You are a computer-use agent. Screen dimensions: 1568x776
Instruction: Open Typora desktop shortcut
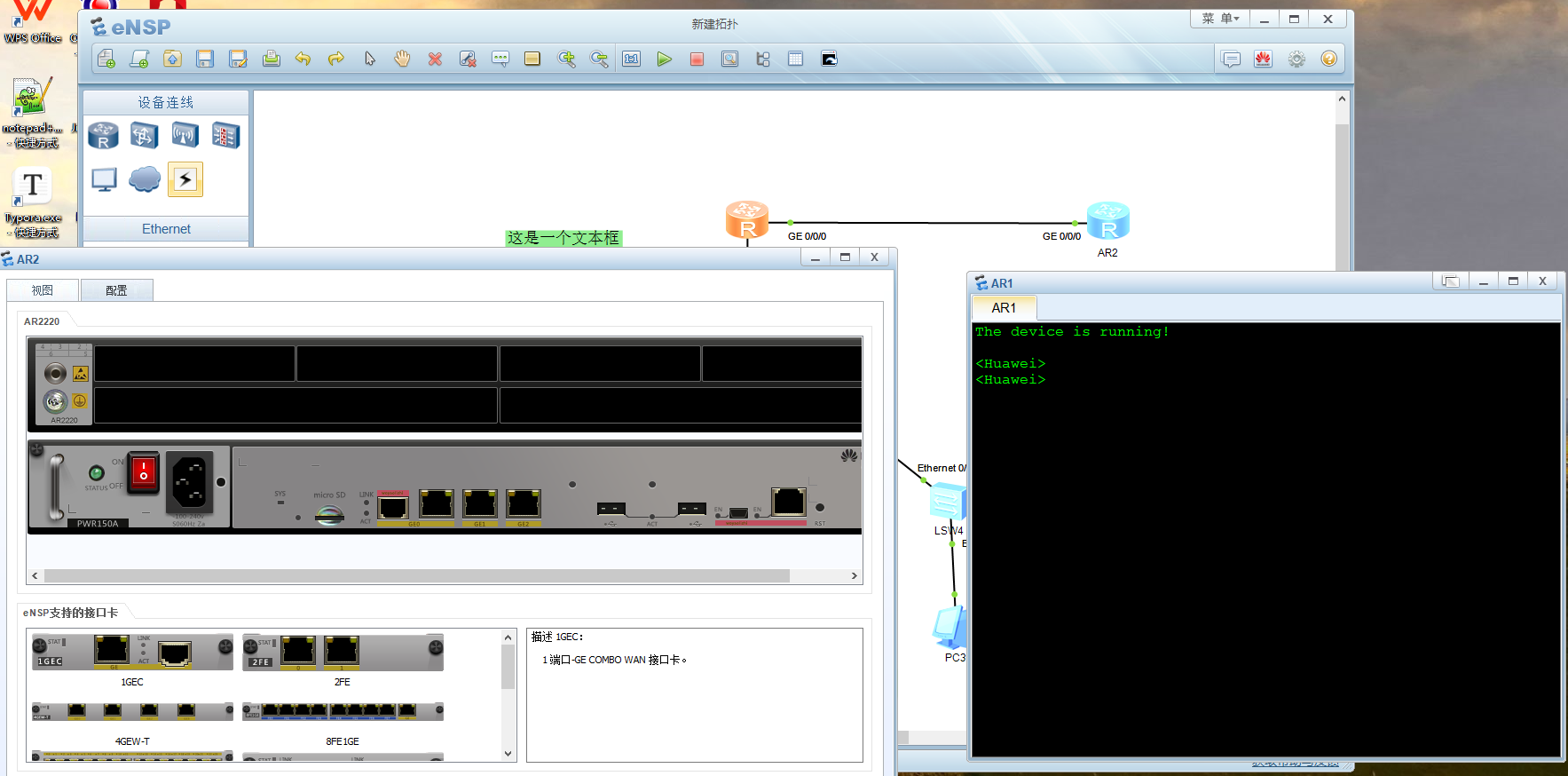33,202
